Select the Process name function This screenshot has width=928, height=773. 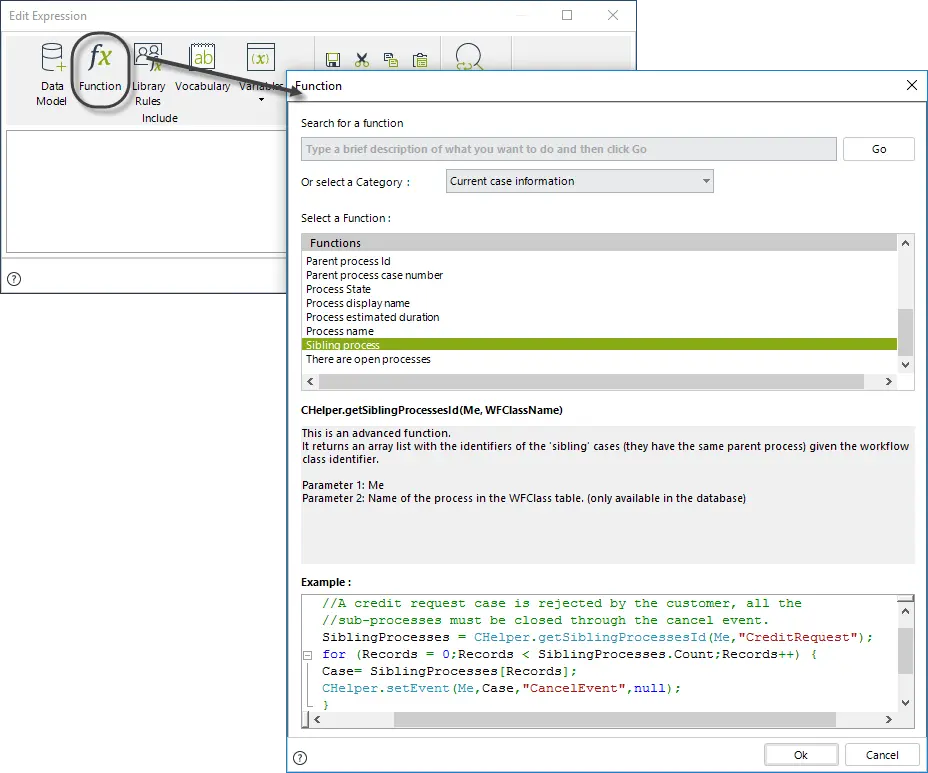click(x=340, y=331)
